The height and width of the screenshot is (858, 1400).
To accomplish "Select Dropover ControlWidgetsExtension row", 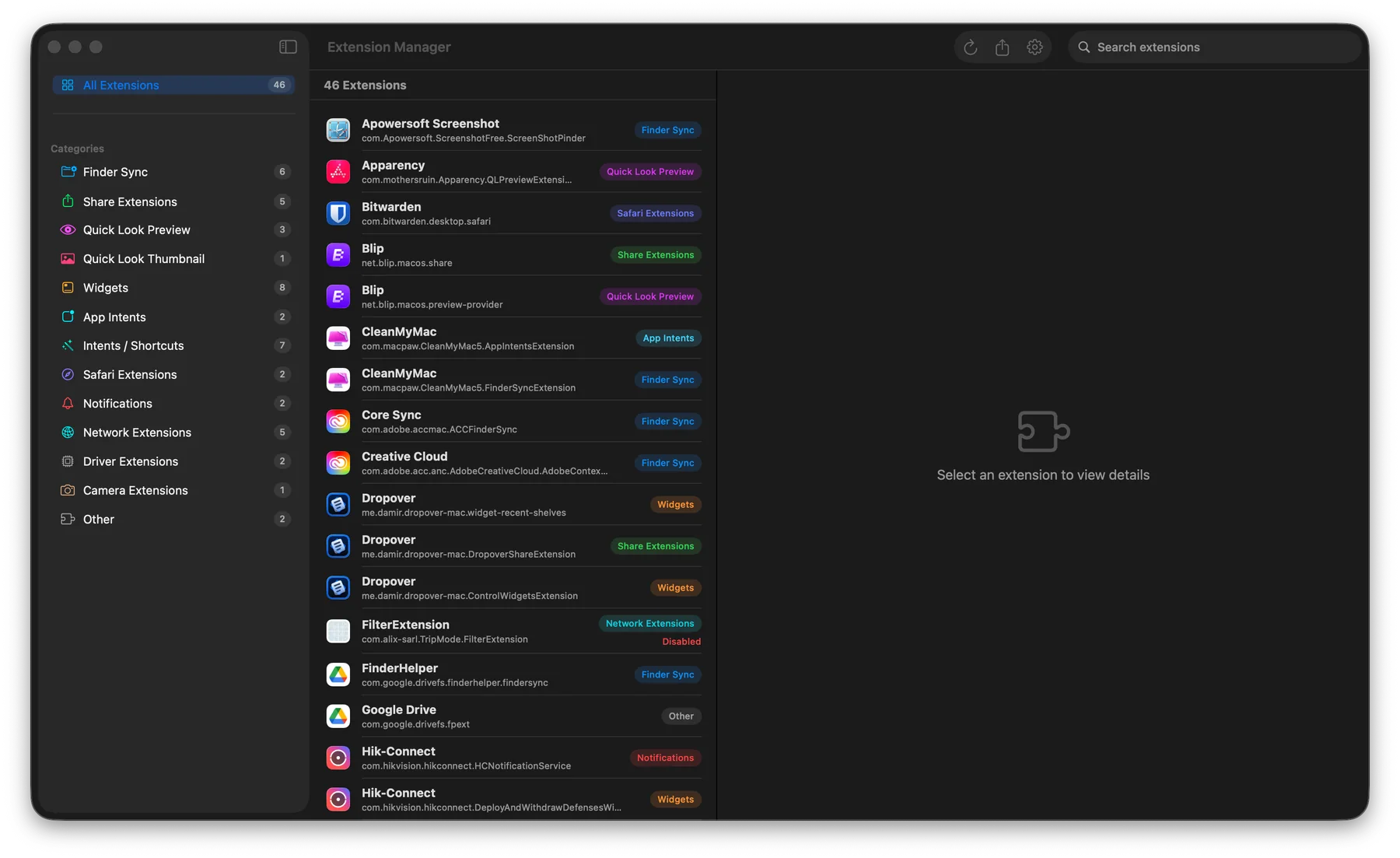I will point(513,587).
